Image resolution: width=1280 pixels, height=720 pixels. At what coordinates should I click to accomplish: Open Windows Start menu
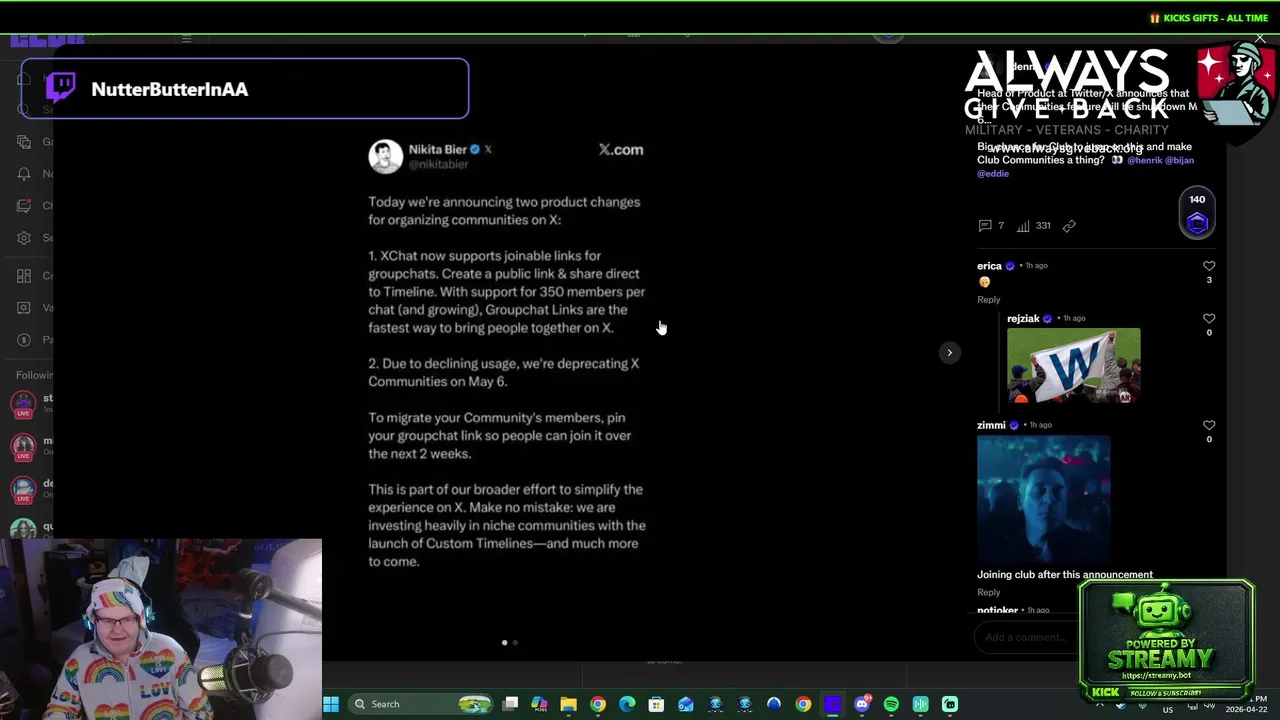pos(331,704)
